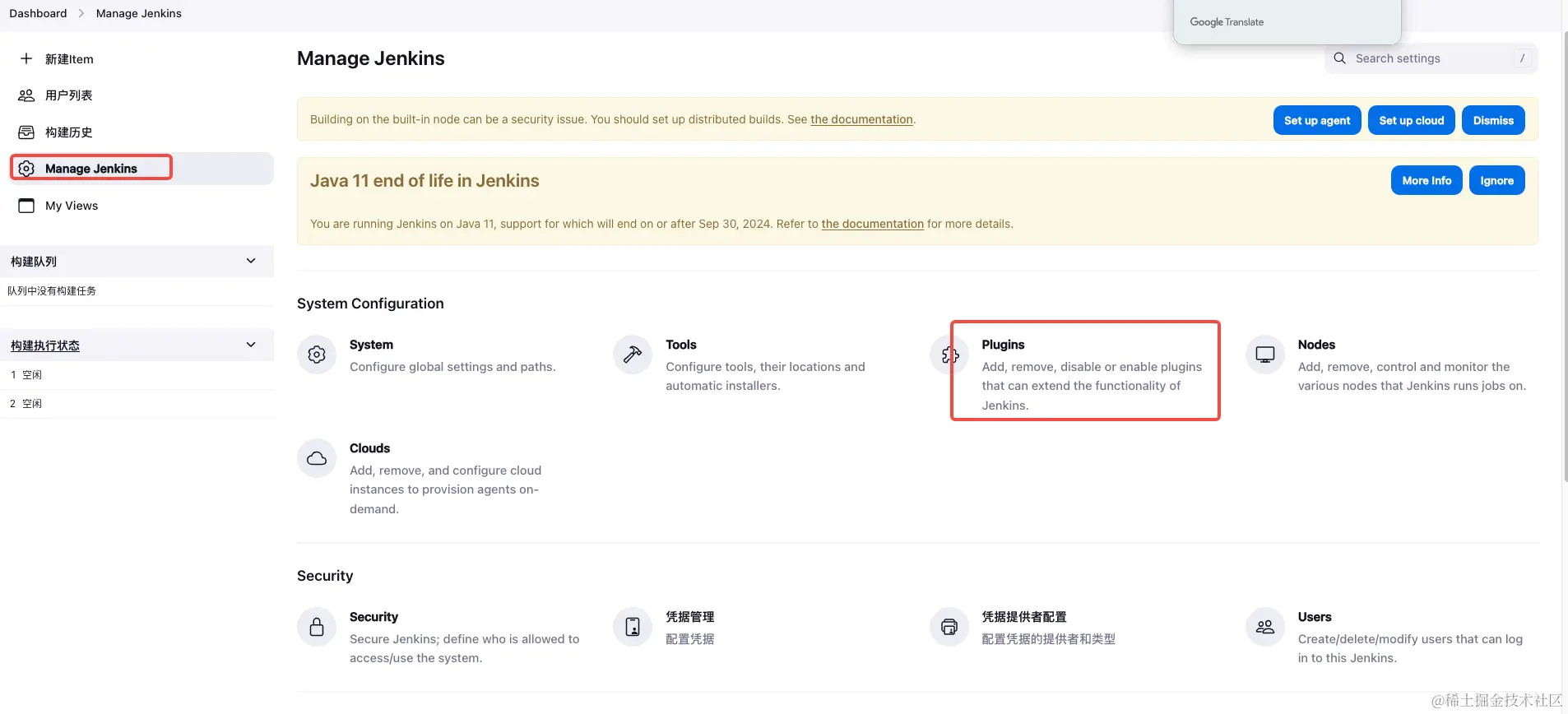
Task: Click the Plugins puzzle piece icon
Action: click(x=949, y=355)
